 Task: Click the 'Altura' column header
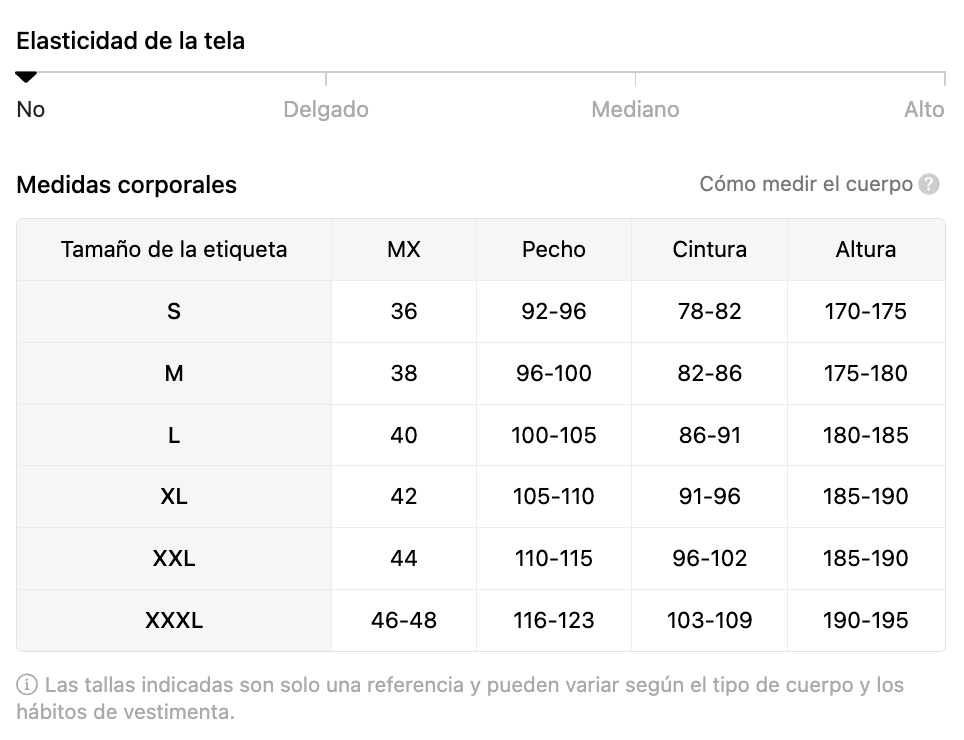click(x=866, y=250)
